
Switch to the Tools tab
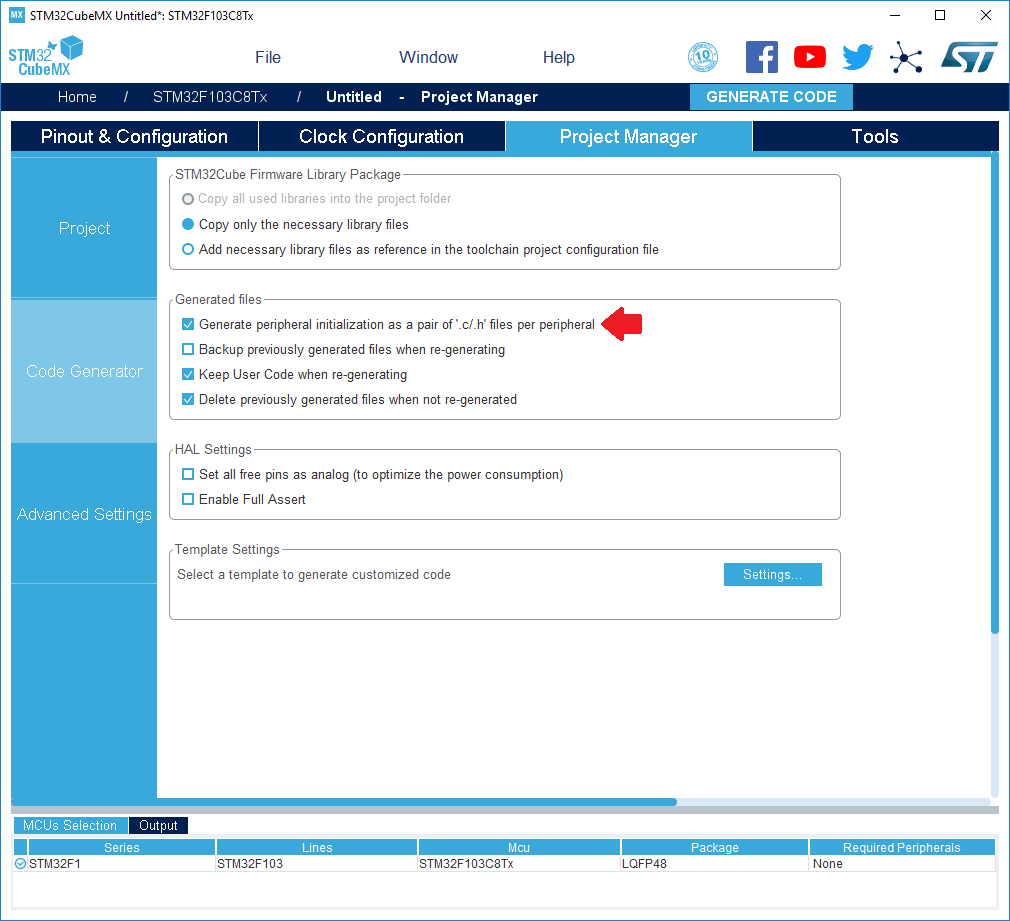(875, 137)
